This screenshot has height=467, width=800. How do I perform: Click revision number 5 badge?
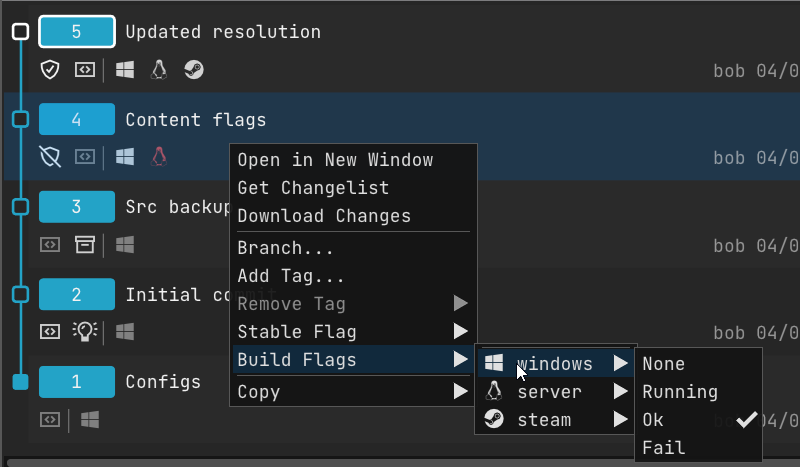click(77, 32)
